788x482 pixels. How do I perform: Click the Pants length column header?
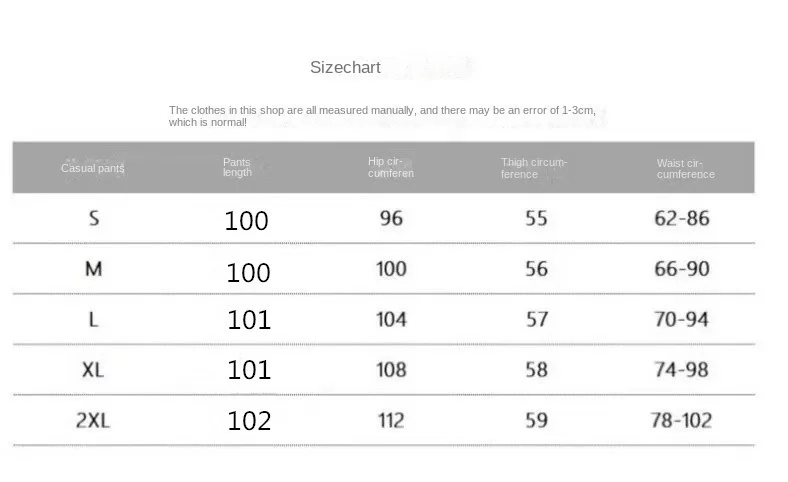(x=237, y=167)
